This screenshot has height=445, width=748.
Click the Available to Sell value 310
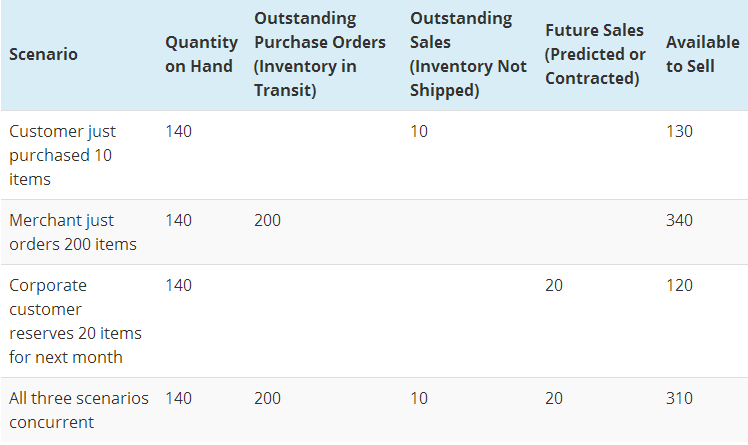[x=679, y=398]
